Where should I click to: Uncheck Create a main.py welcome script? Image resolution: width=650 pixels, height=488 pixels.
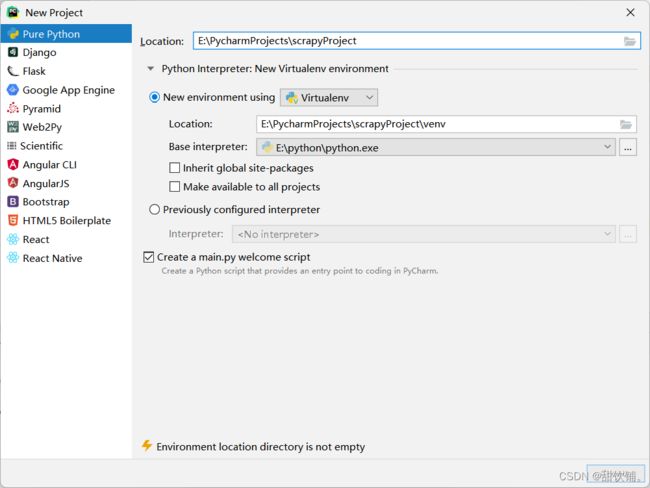tap(148, 257)
